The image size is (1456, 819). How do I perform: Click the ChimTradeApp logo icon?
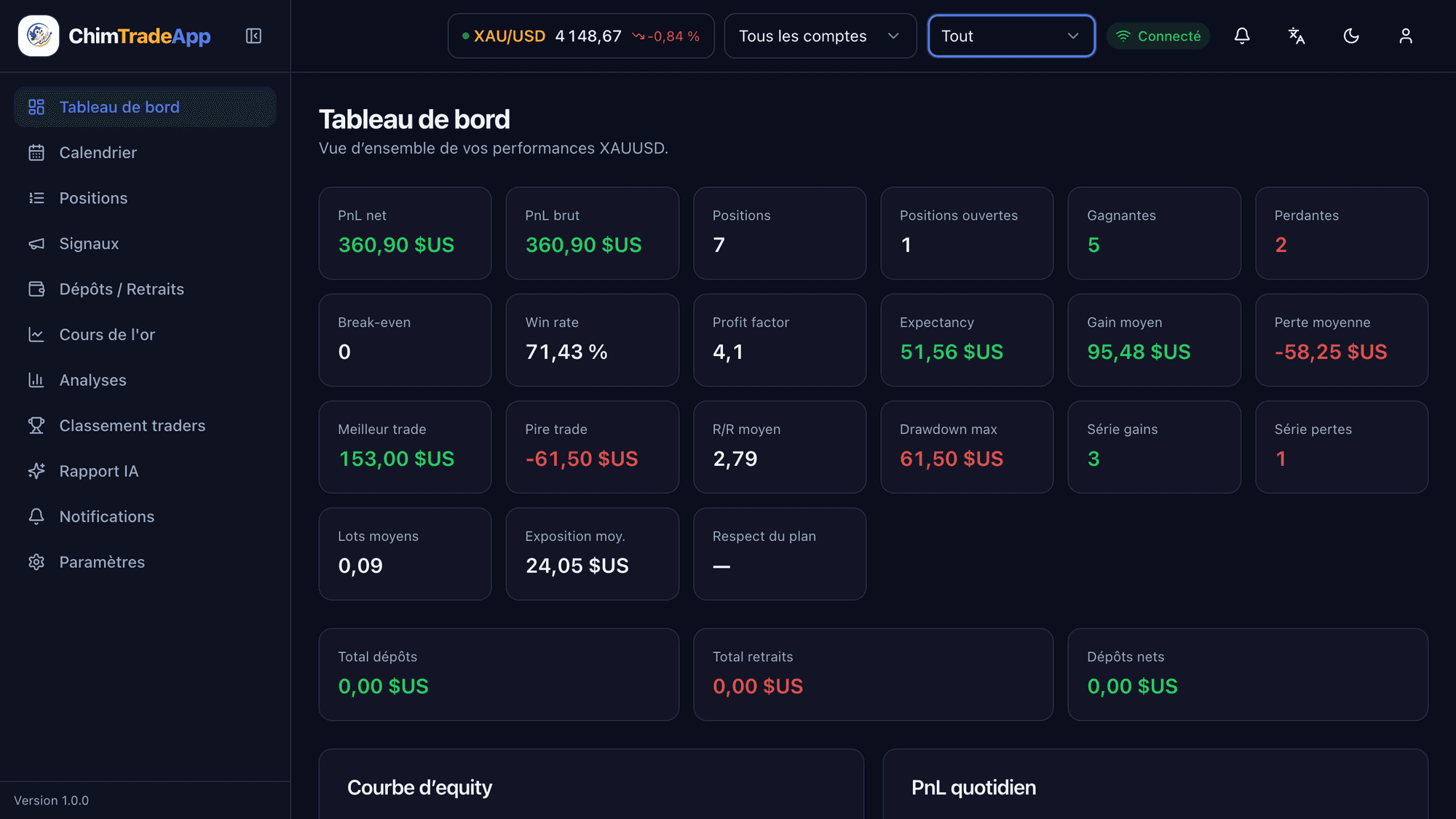tap(39, 36)
